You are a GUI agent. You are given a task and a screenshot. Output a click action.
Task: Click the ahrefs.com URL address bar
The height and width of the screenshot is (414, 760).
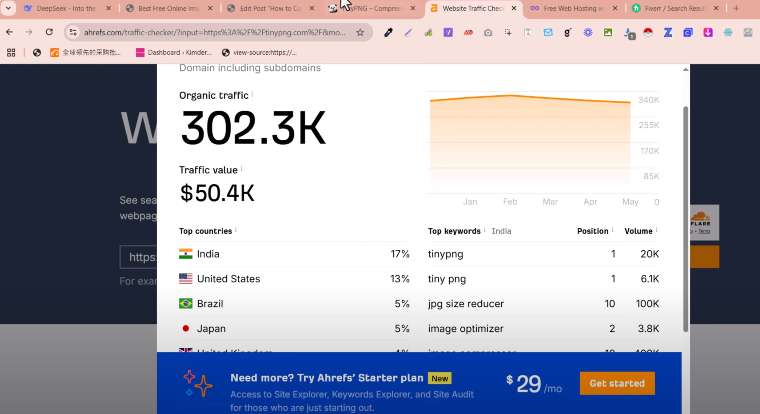pyautogui.click(x=215, y=32)
